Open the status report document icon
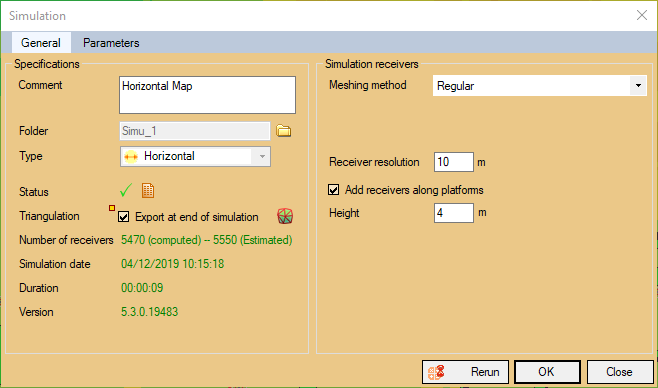Image resolution: width=658 pixels, height=388 pixels. point(148,191)
